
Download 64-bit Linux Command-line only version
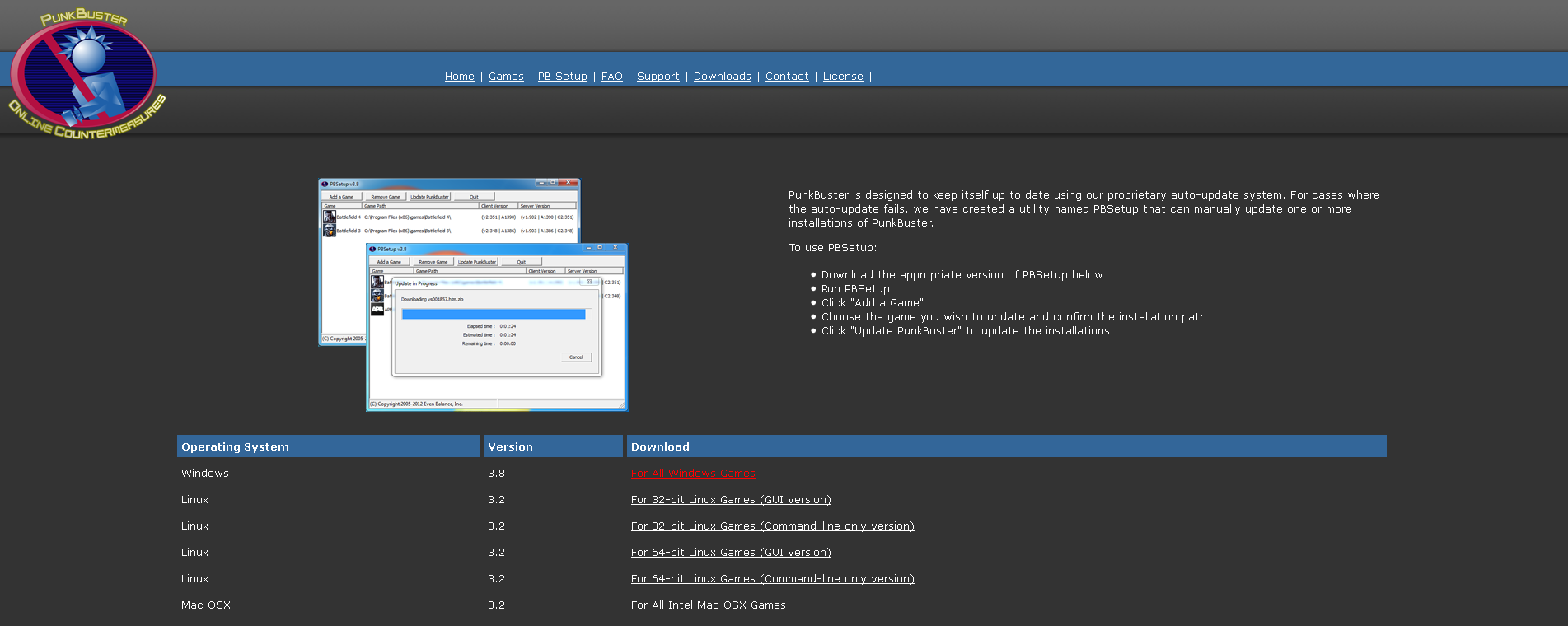click(773, 579)
